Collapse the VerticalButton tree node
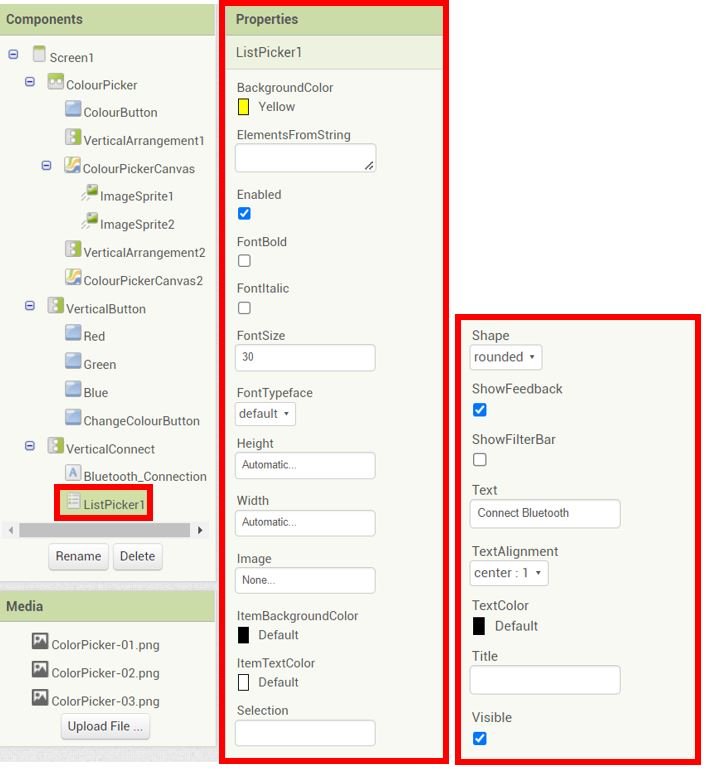708x769 pixels. (30, 306)
